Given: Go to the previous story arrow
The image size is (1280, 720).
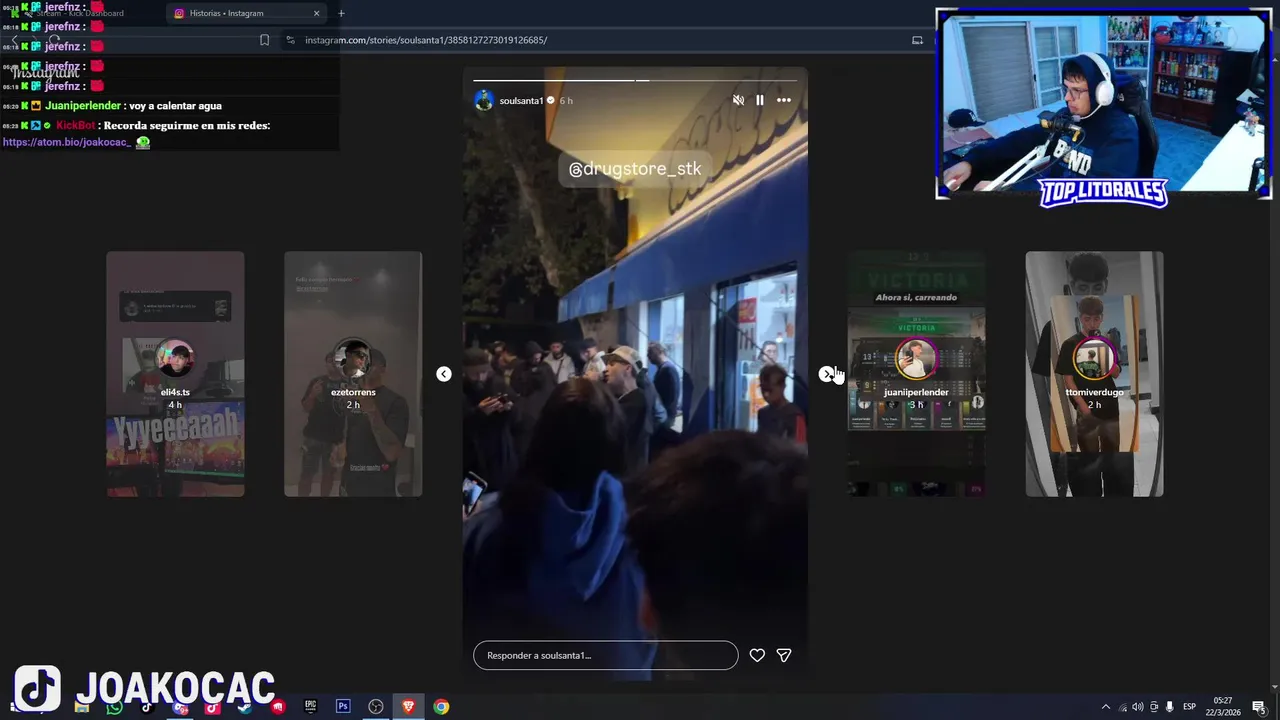Looking at the screenshot, I should 444,374.
